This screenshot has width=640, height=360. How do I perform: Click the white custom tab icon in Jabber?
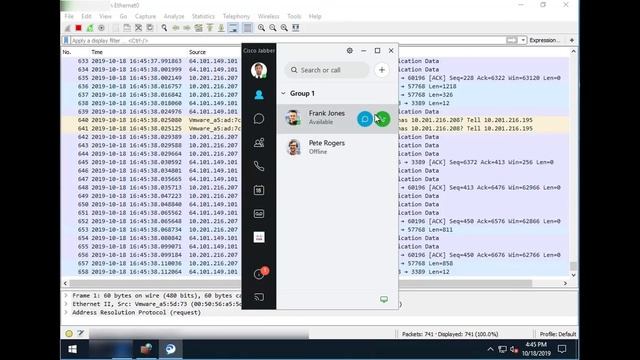click(x=259, y=237)
